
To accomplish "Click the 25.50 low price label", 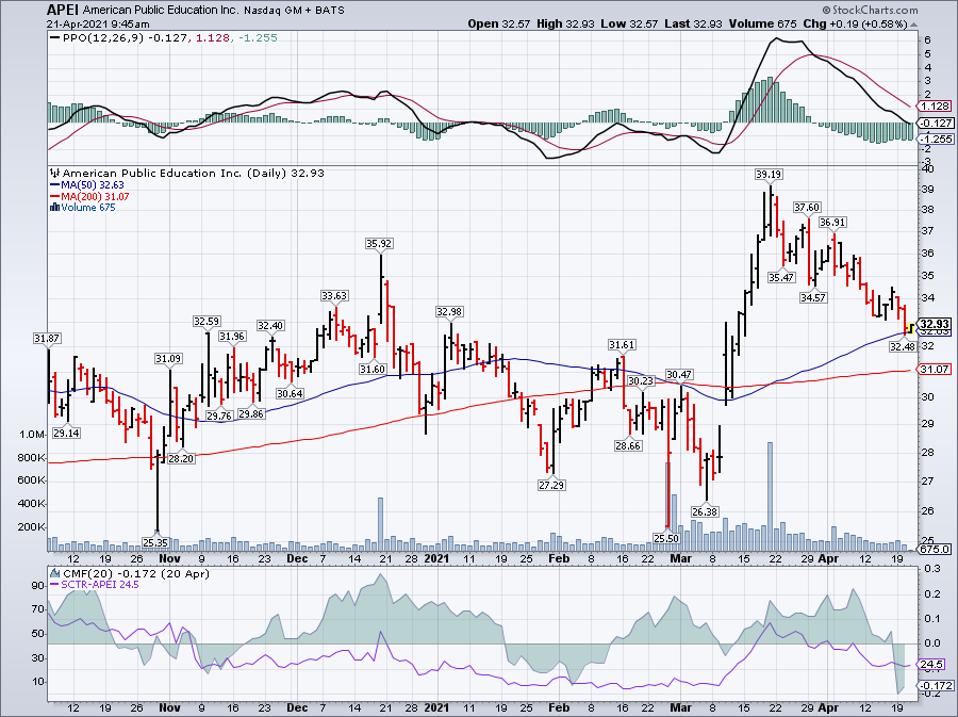I will (666, 538).
